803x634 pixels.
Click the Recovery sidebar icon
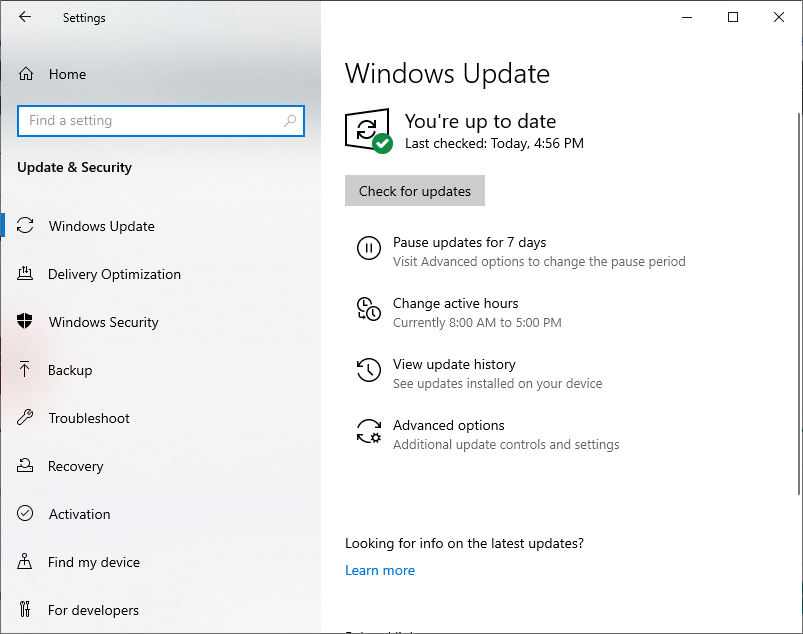(25, 466)
